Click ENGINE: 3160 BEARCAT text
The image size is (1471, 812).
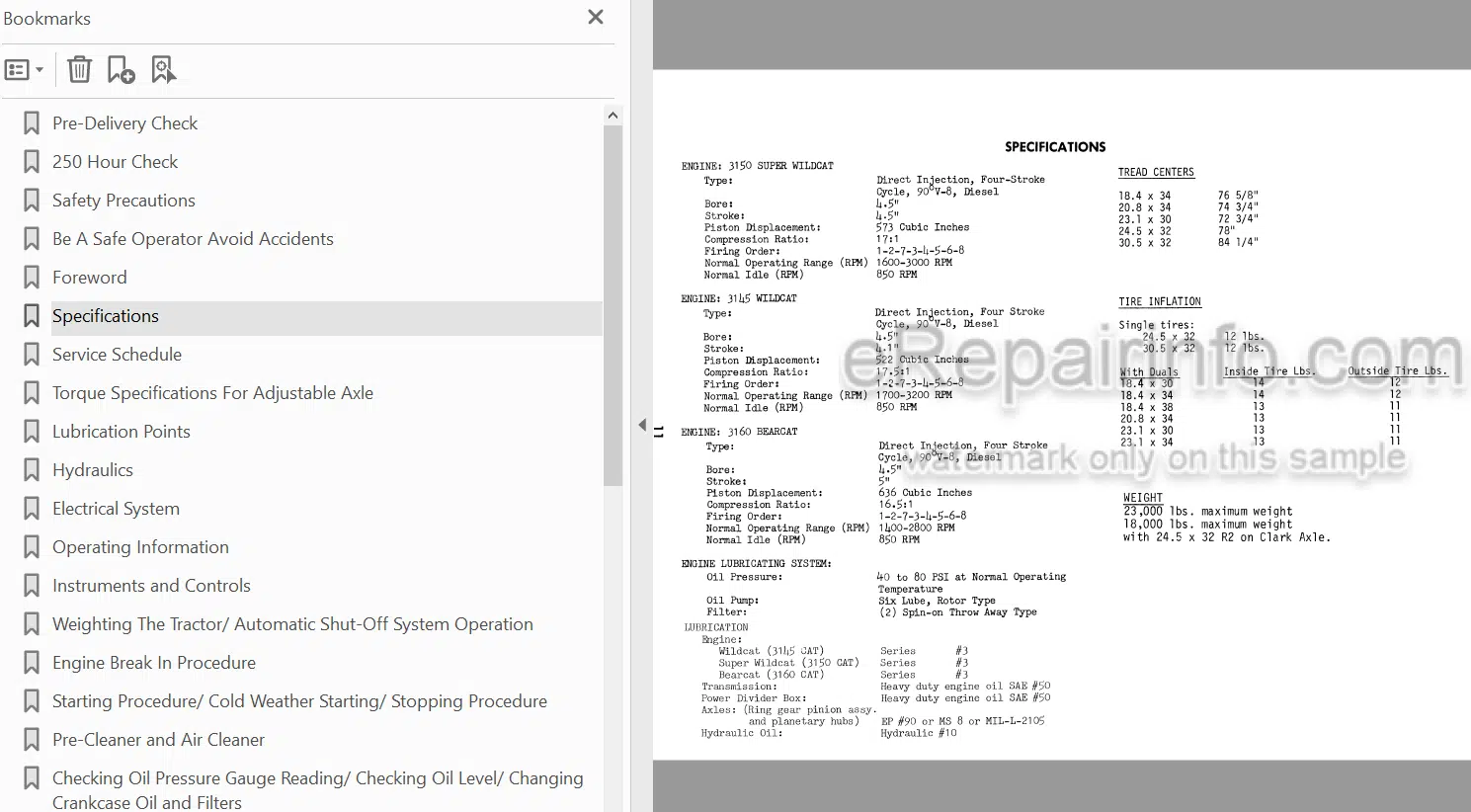click(x=740, y=432)
